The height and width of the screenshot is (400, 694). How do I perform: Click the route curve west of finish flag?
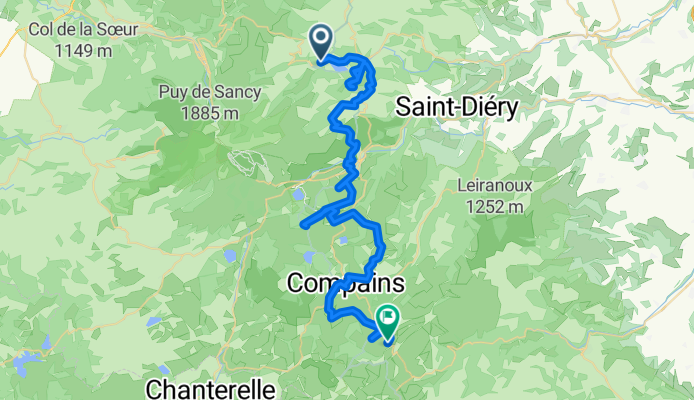(331, 308)
